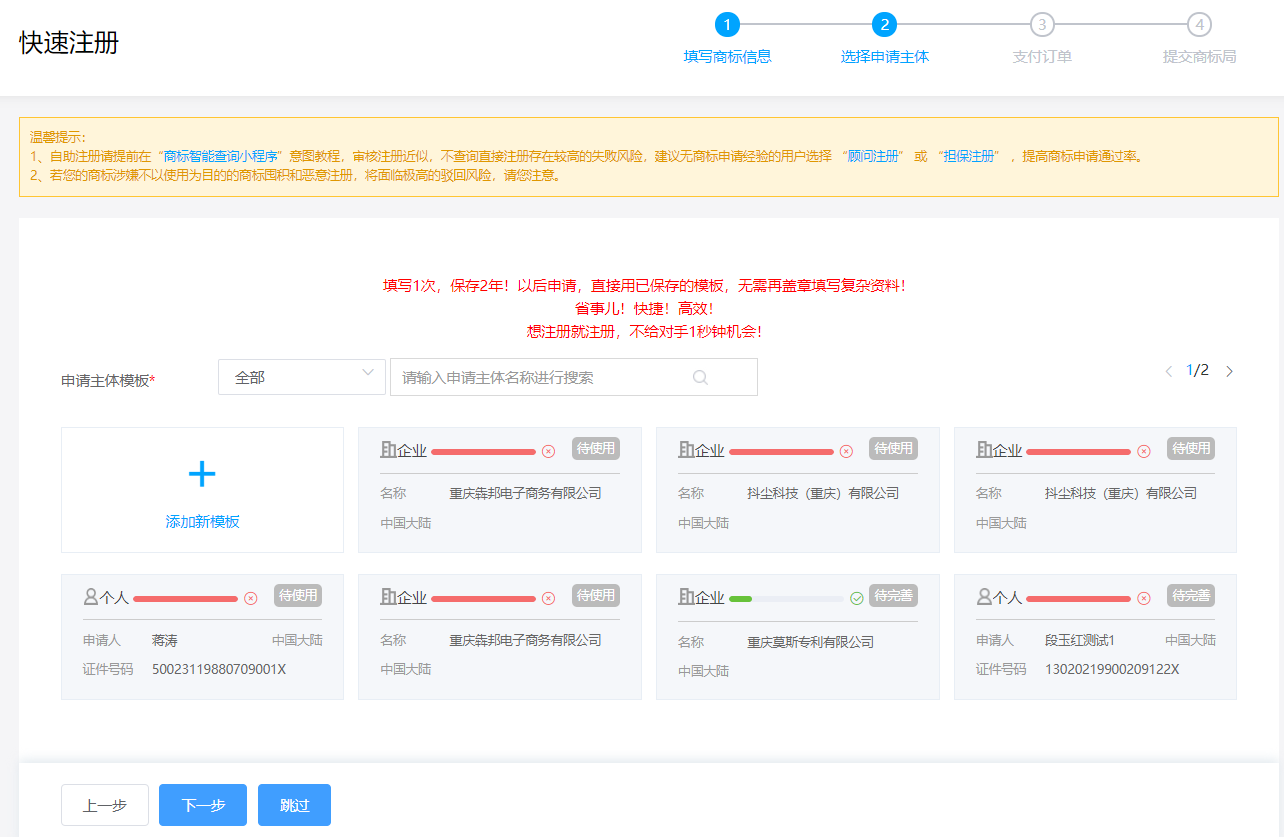Focus the 申请主体名称 search input

574,377
